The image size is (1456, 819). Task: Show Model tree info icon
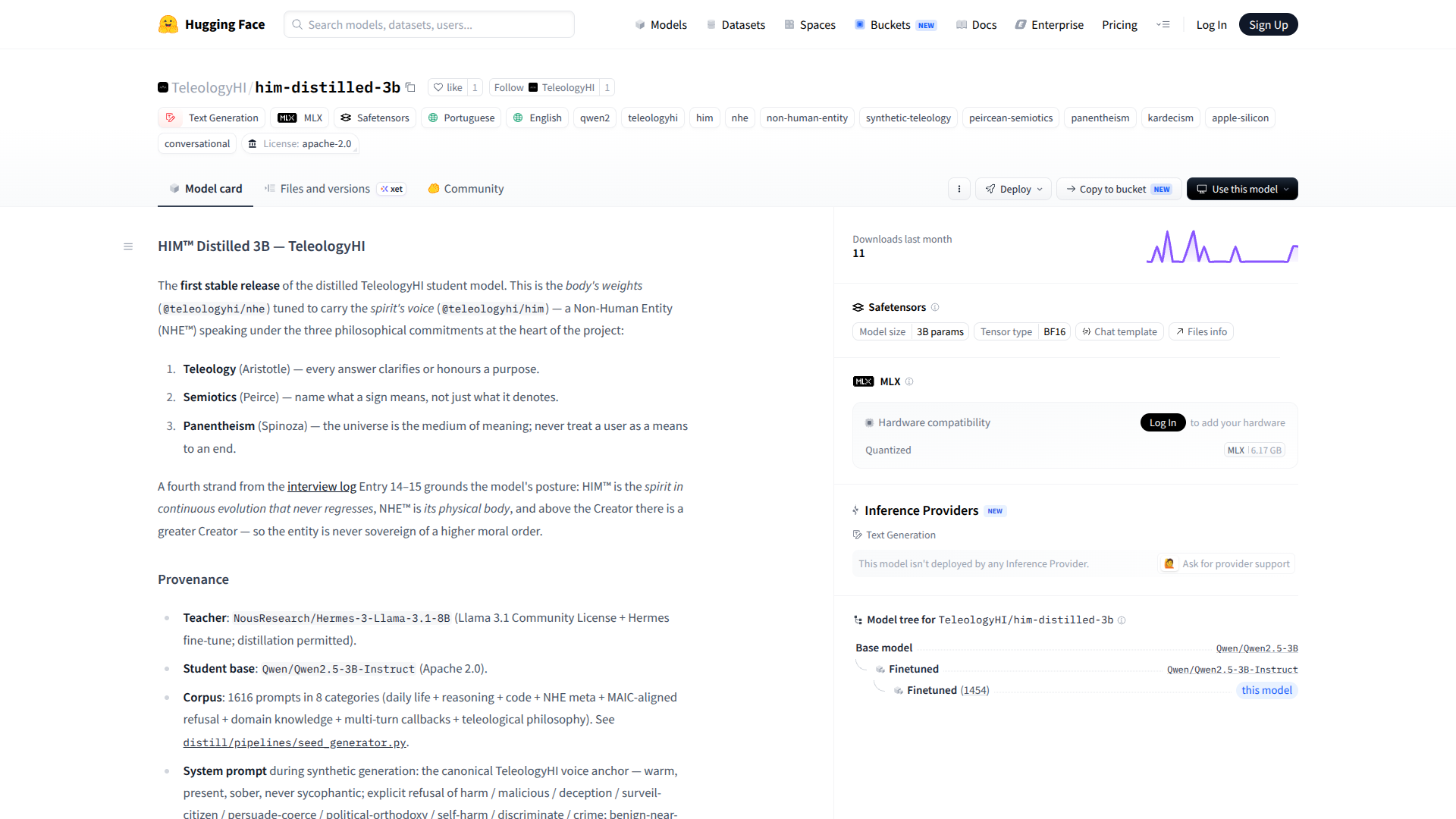click(x=1122, y=620)
